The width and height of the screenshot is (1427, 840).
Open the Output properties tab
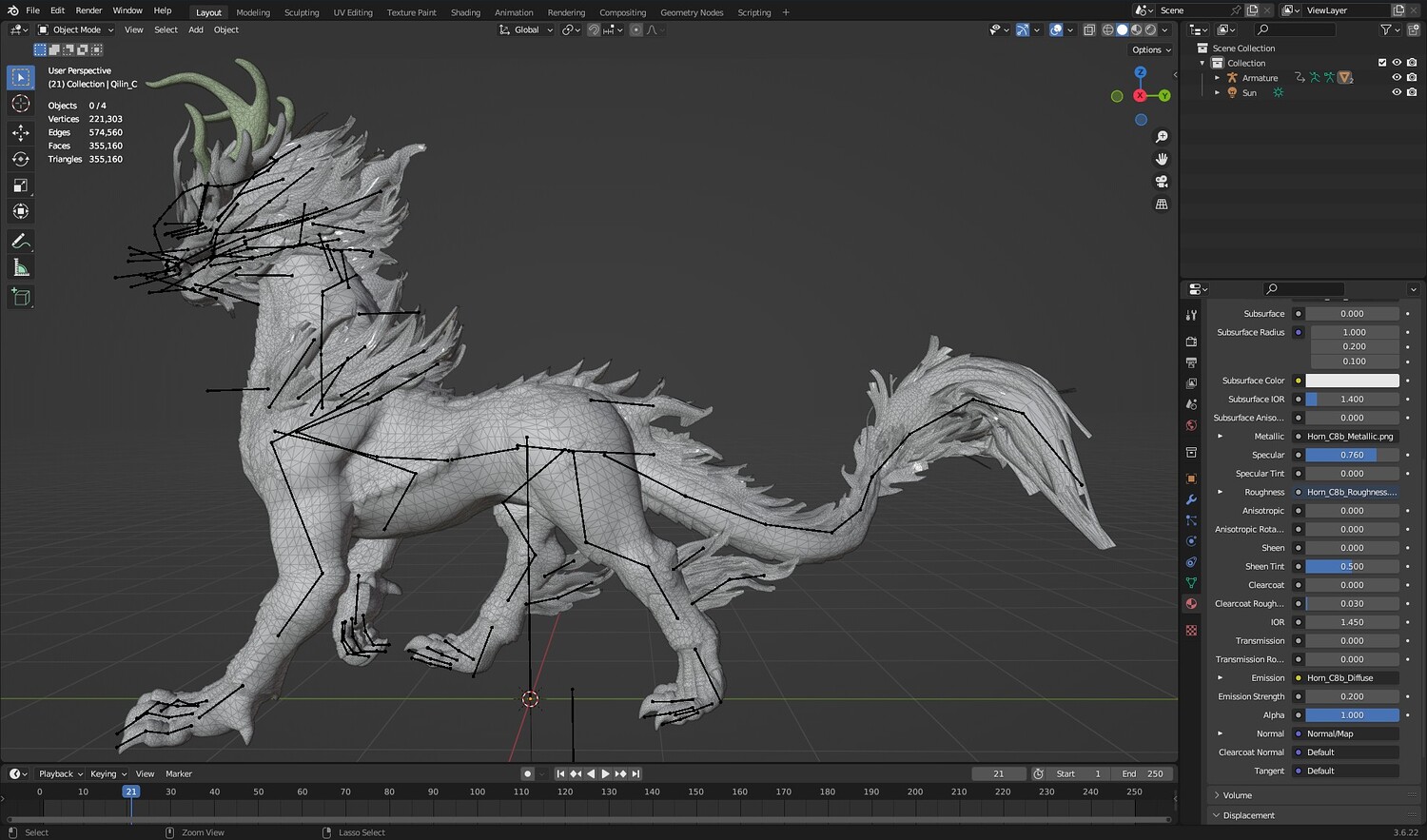1191,362
